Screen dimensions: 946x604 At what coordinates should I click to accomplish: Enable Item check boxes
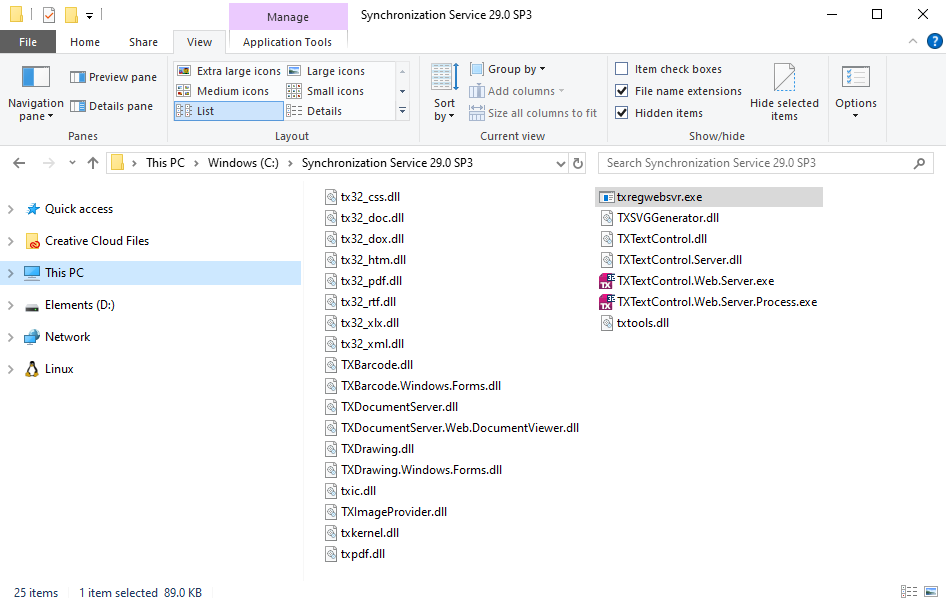[x=668, y=69]
